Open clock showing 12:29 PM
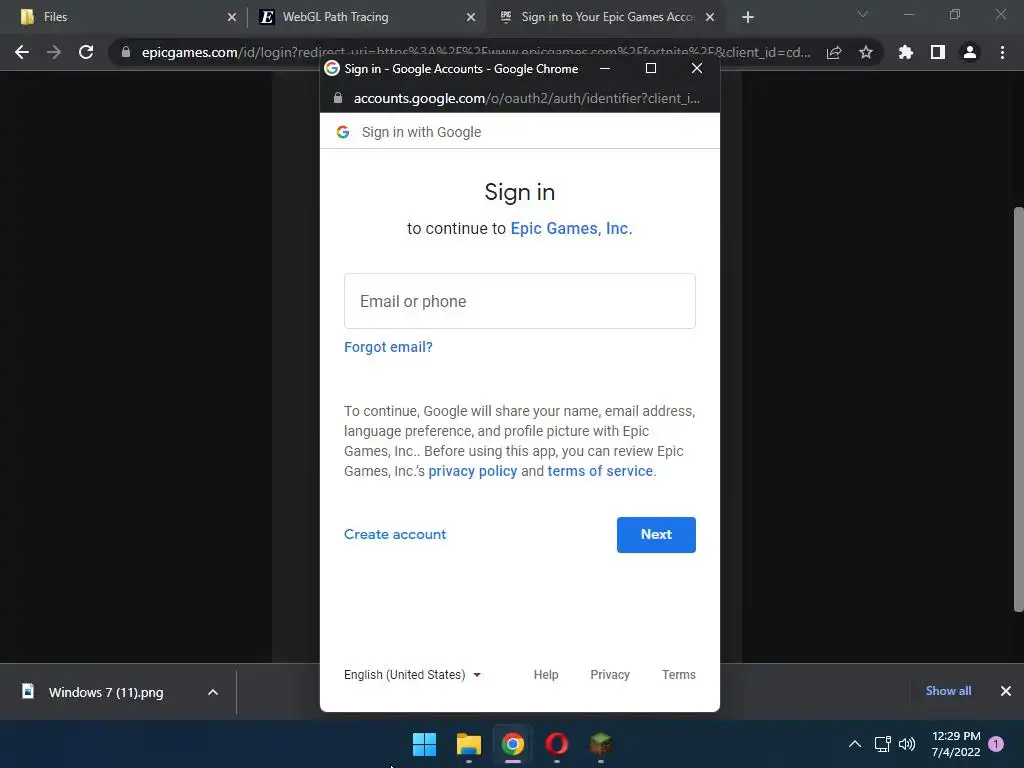Image resolution: width=1024 pixels, height=768 pixels. pyautogui.click(x=956, y=744)
